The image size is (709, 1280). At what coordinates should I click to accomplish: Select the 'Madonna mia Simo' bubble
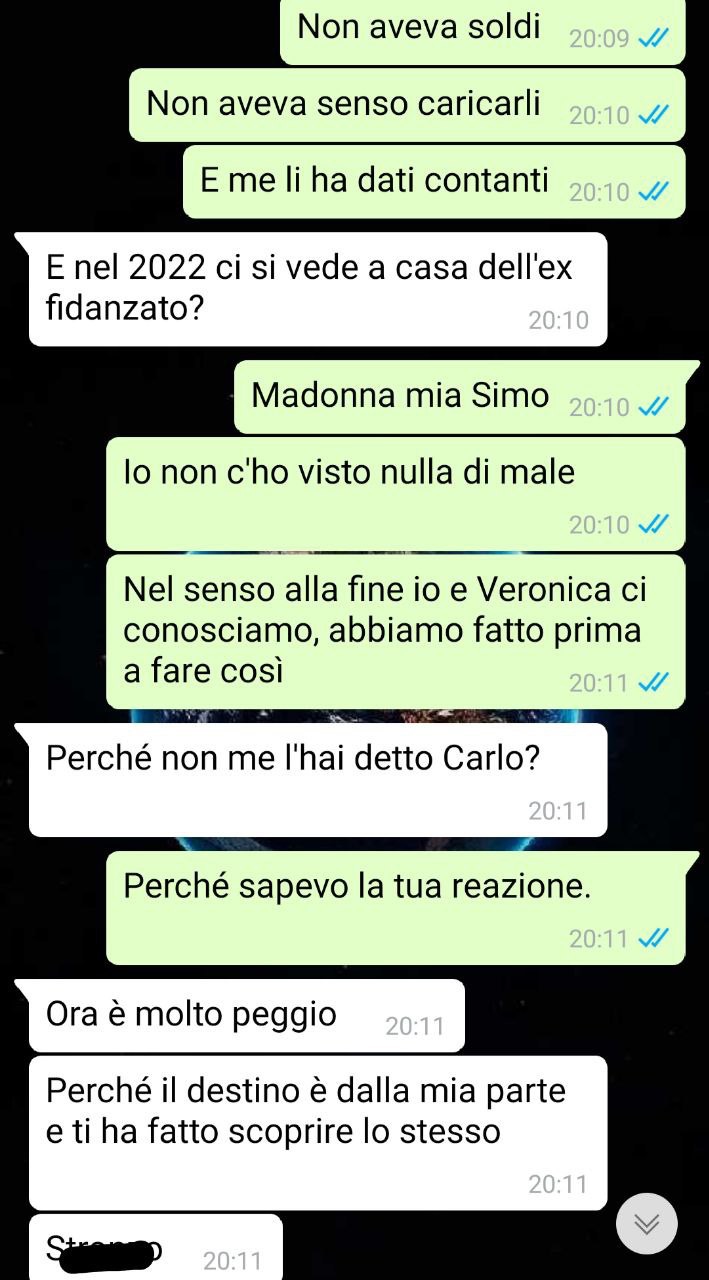click(x=460, y=397)
